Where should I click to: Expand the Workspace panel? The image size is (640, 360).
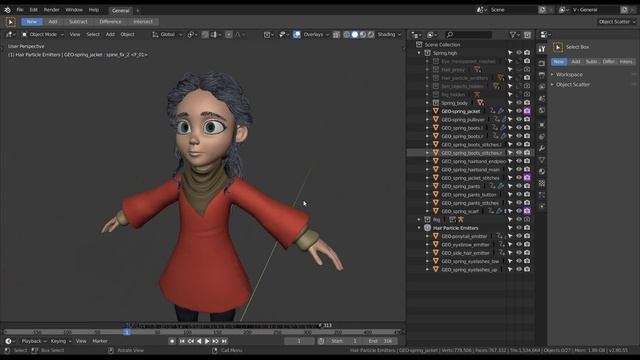coord(569,75)
